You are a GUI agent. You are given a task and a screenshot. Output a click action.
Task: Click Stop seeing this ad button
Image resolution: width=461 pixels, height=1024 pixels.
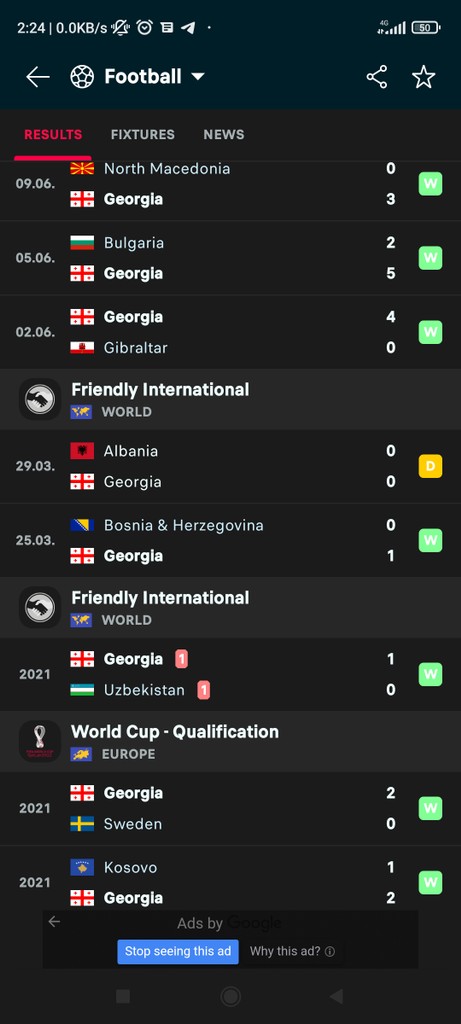[x=178, y=952]
